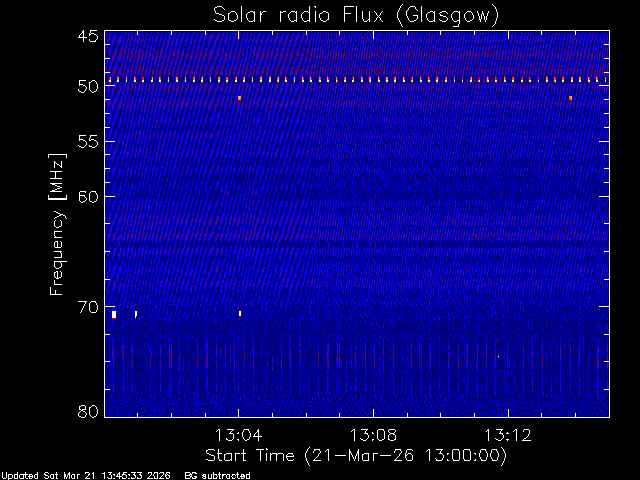Screen dimensions: 640x480
Task: Click the "BG subtracted" note
Action: pos(217,476)
